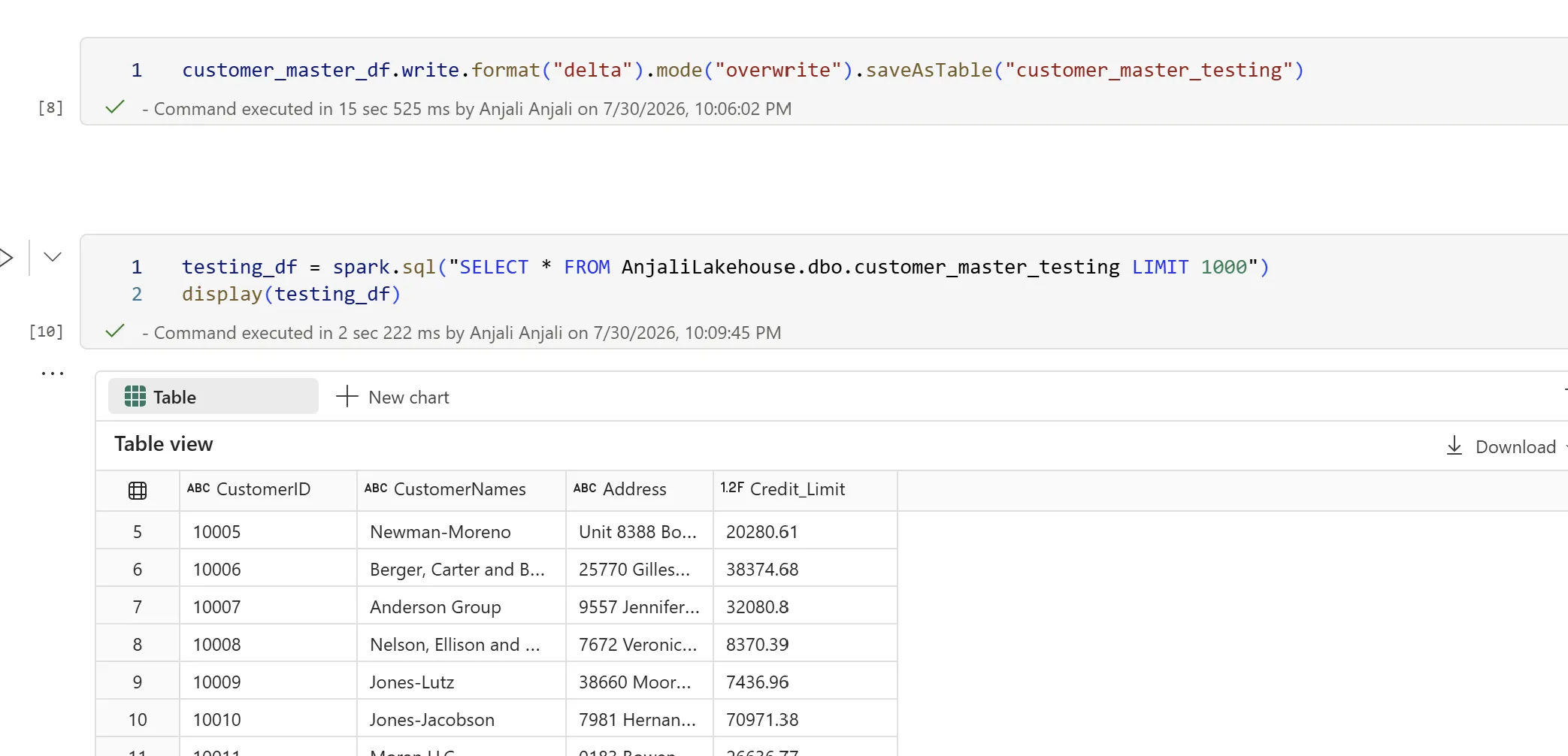Sort by the CustomerID column header
The width and height of the screenshot is (1568, 756).
268,489
